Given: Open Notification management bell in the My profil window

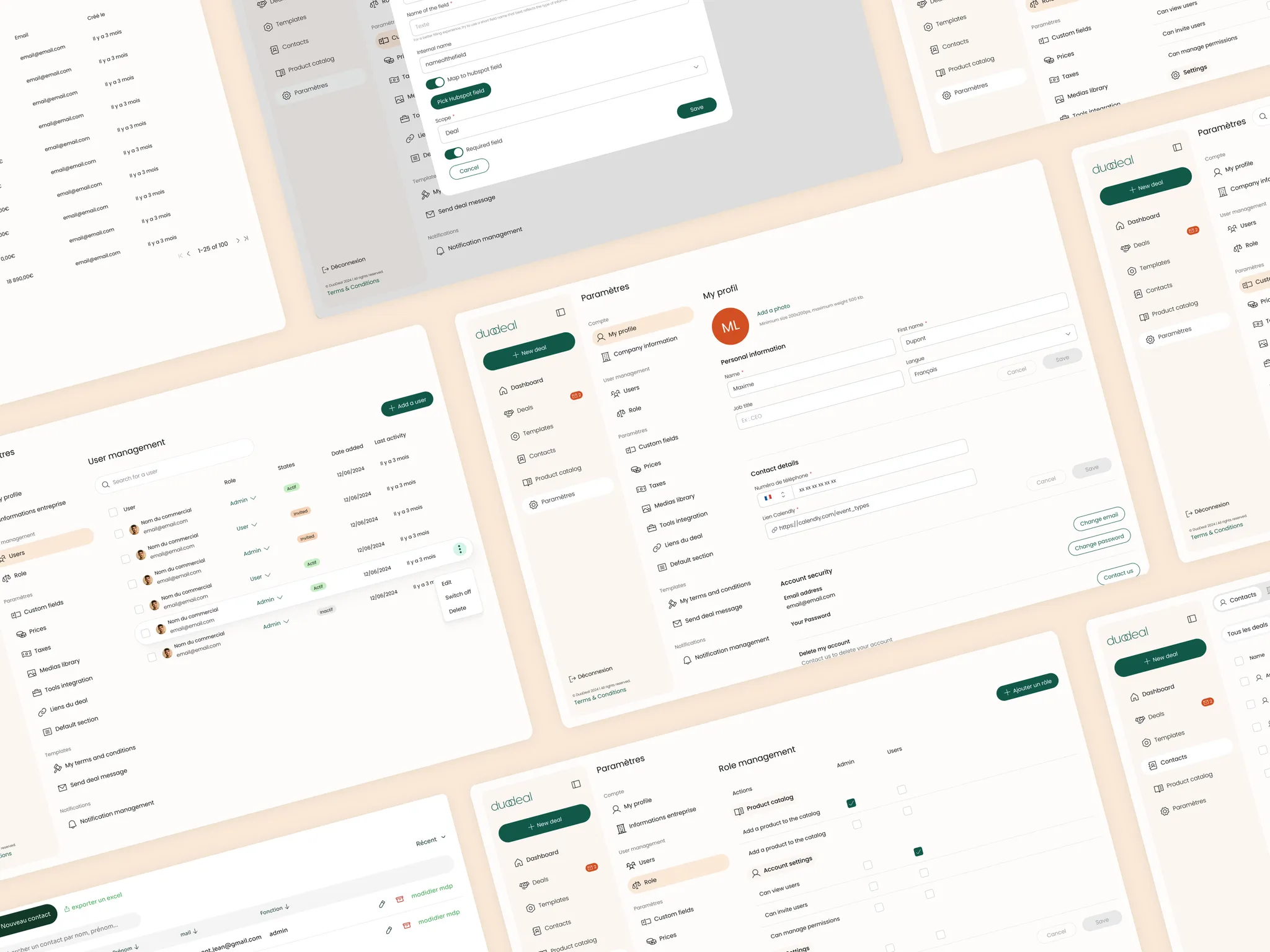Looking at the screenshot, I should pyautogui.click(x=687, y=660).
